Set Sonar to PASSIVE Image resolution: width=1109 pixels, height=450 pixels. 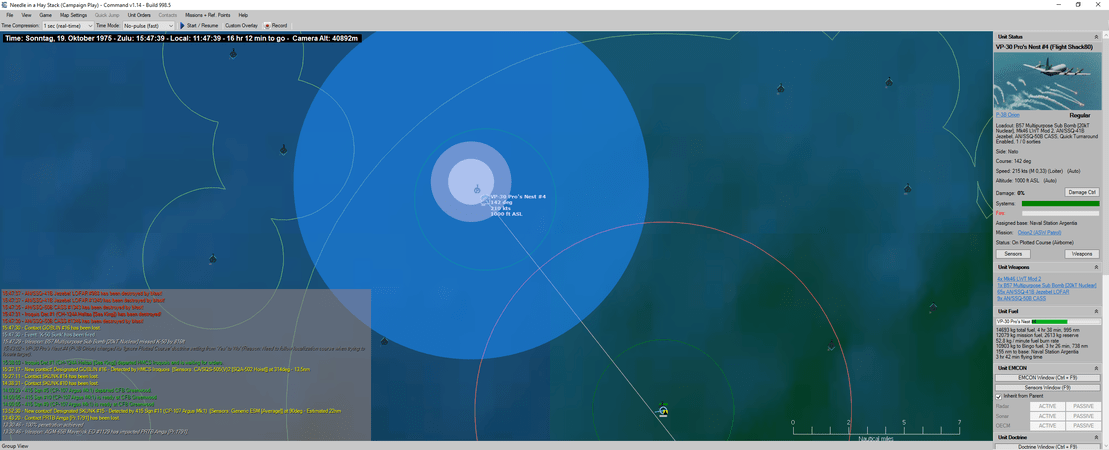click(x=1082, y=416)
